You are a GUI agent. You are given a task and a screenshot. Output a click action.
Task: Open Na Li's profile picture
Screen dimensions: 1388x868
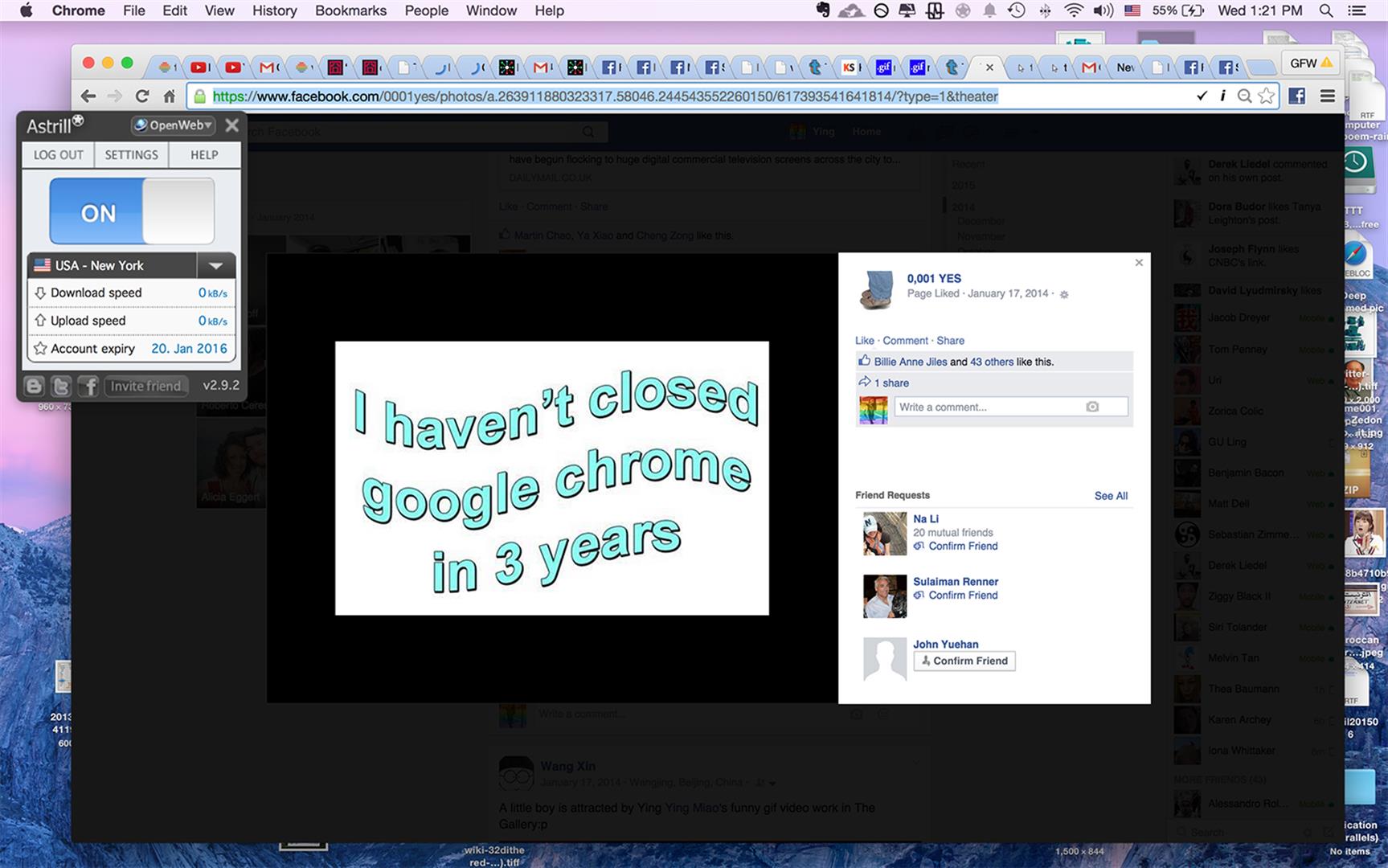click(885, 534)
